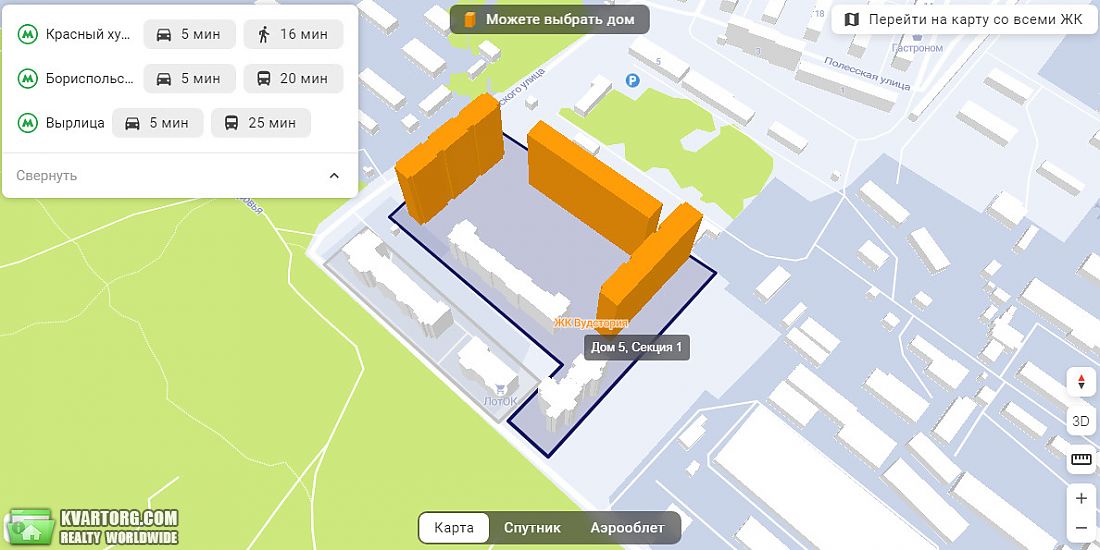The image size is (1100, 550).
Task: Select the left orange building block
Action: point(449,158)
